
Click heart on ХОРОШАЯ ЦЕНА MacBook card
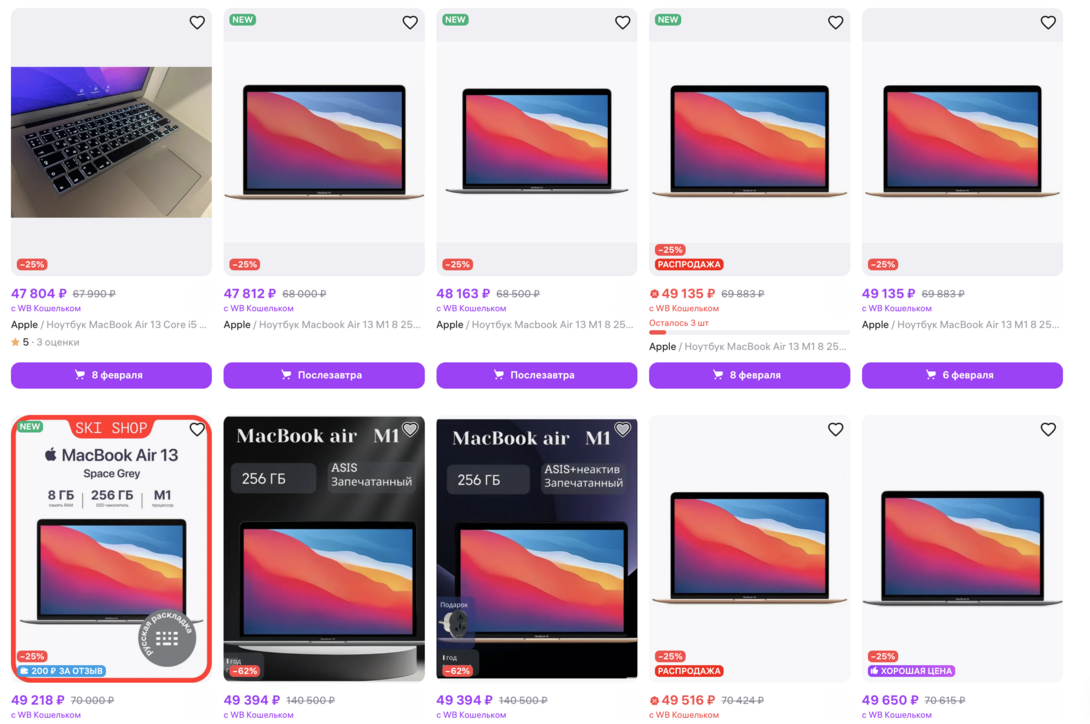[x=1048, y=430]
